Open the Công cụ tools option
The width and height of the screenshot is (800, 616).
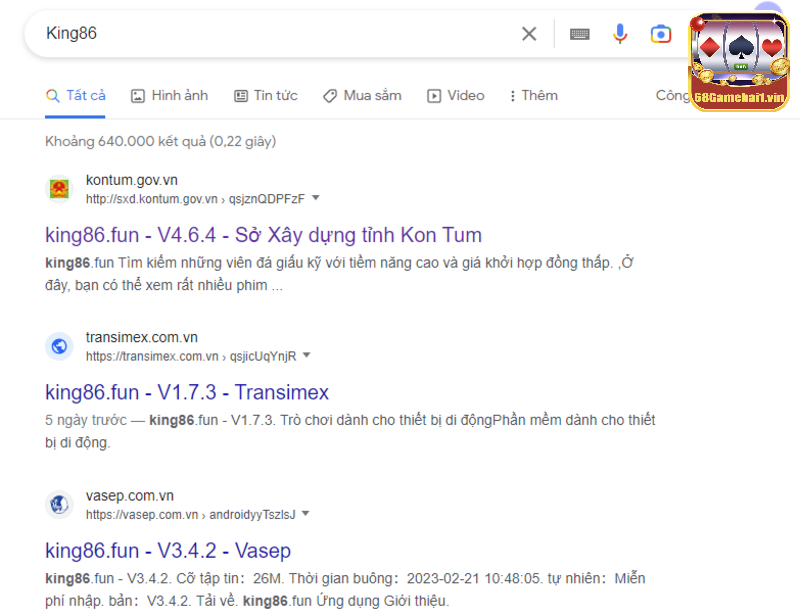(672, 96)
